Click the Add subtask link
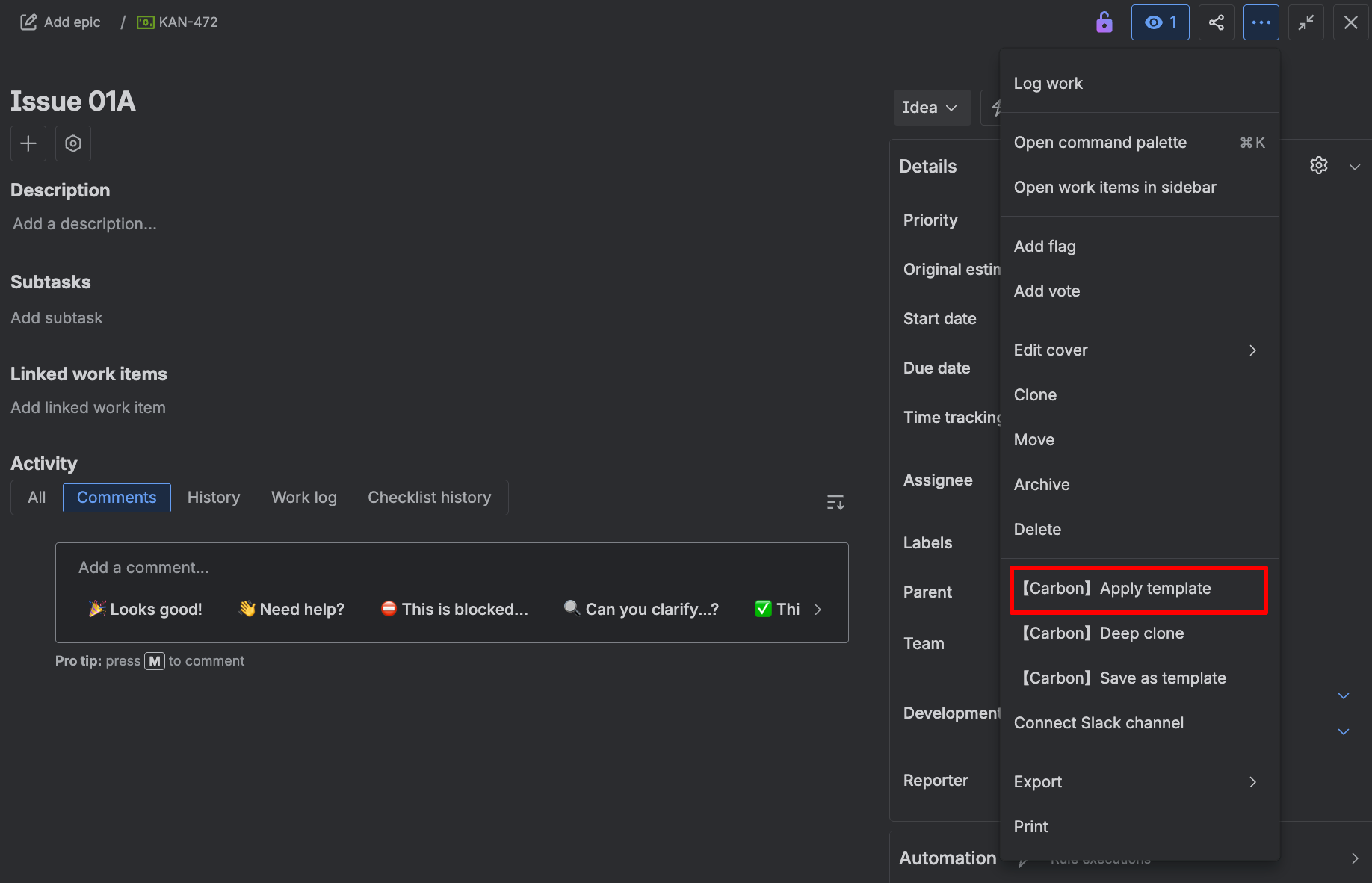The image size is (1372, 883). [57, 317]
